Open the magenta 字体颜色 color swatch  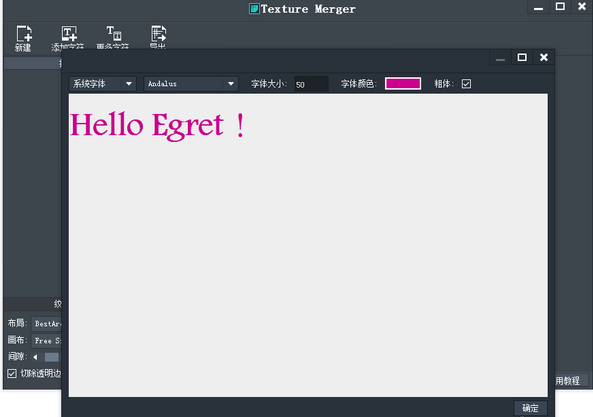[403, 84]
